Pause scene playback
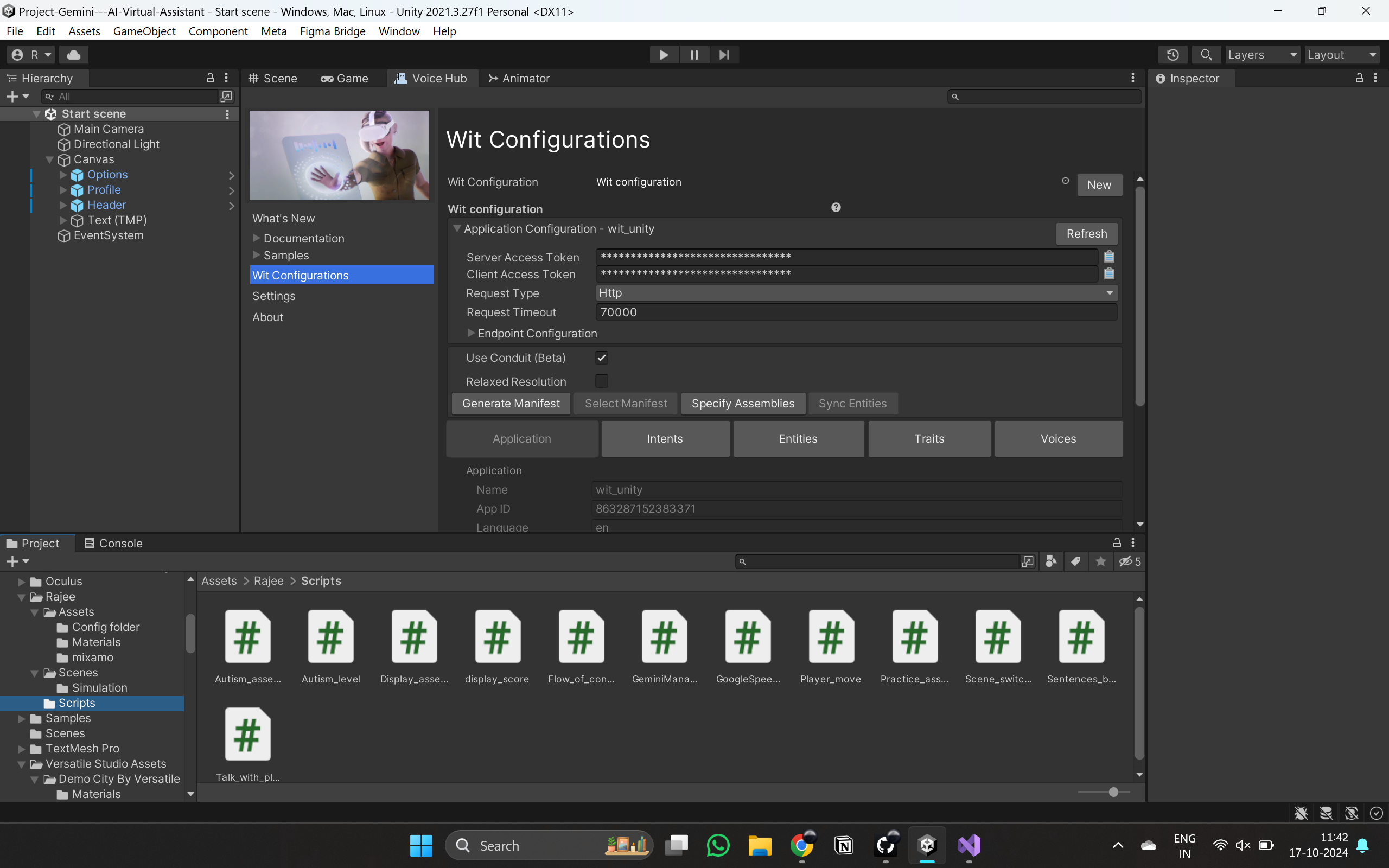Screen dimensions: 1389x868 pyautogui.click(x=694, y=55)
